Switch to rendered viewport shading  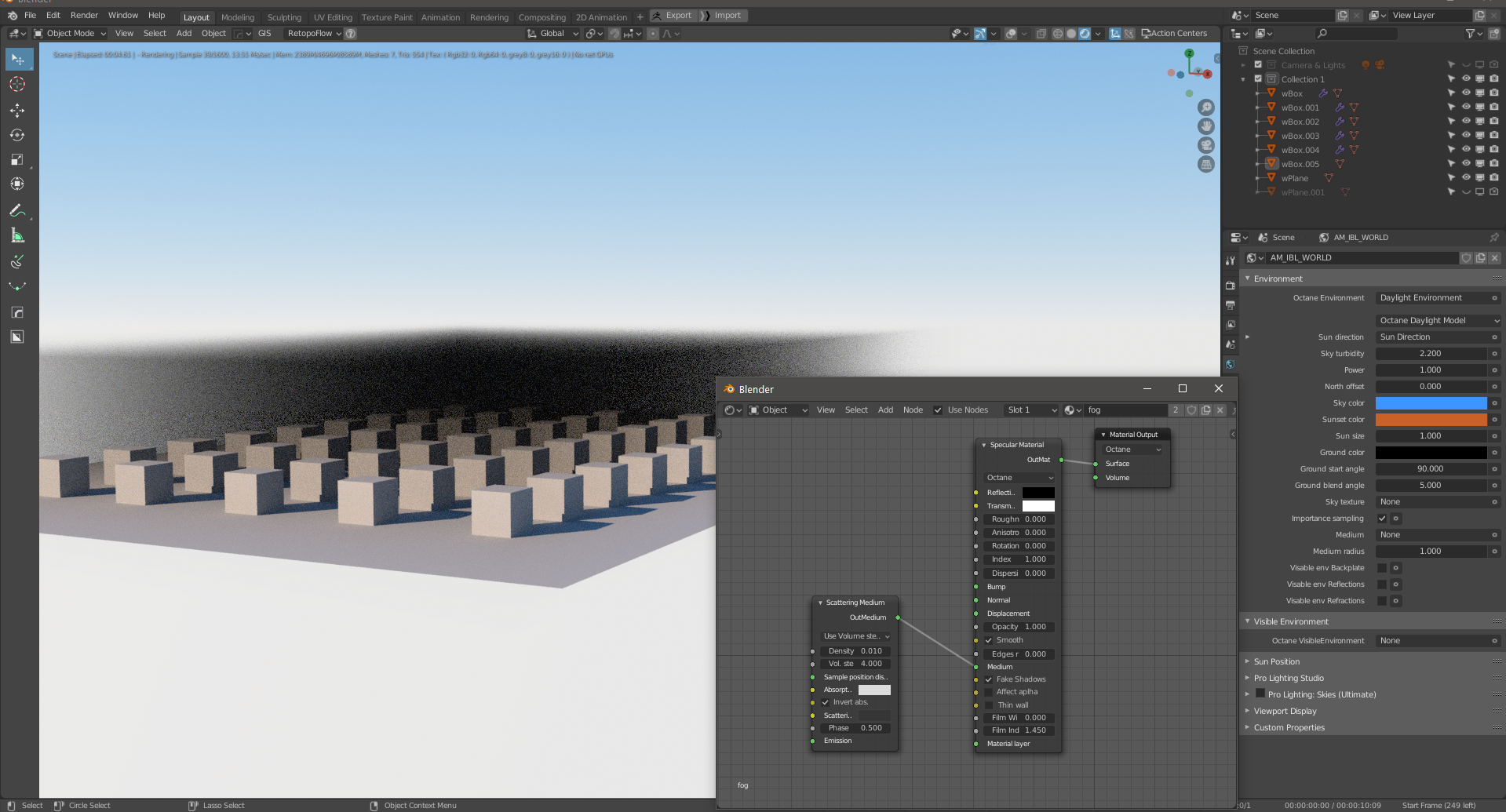(x=1085, y=34)
